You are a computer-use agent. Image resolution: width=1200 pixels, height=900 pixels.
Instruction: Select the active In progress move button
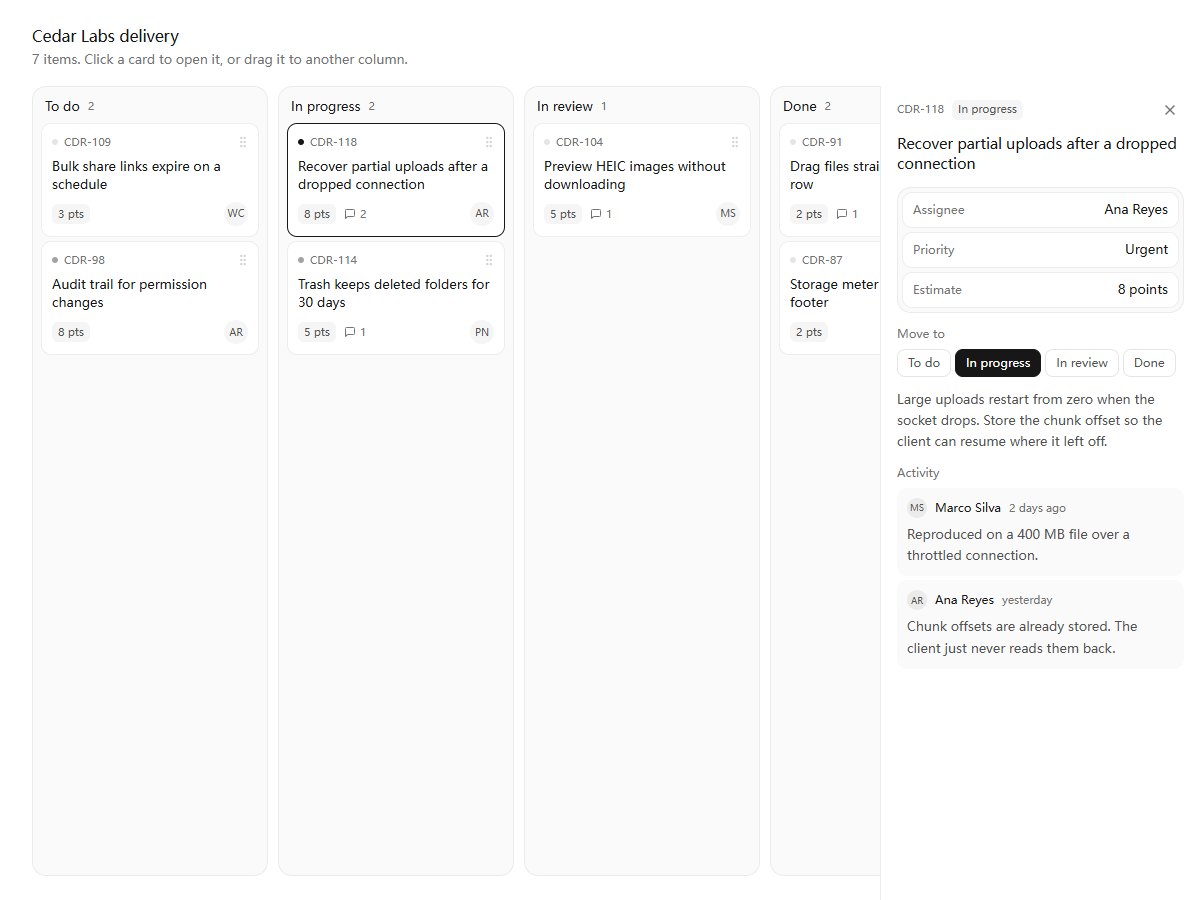tap(998, 363)
